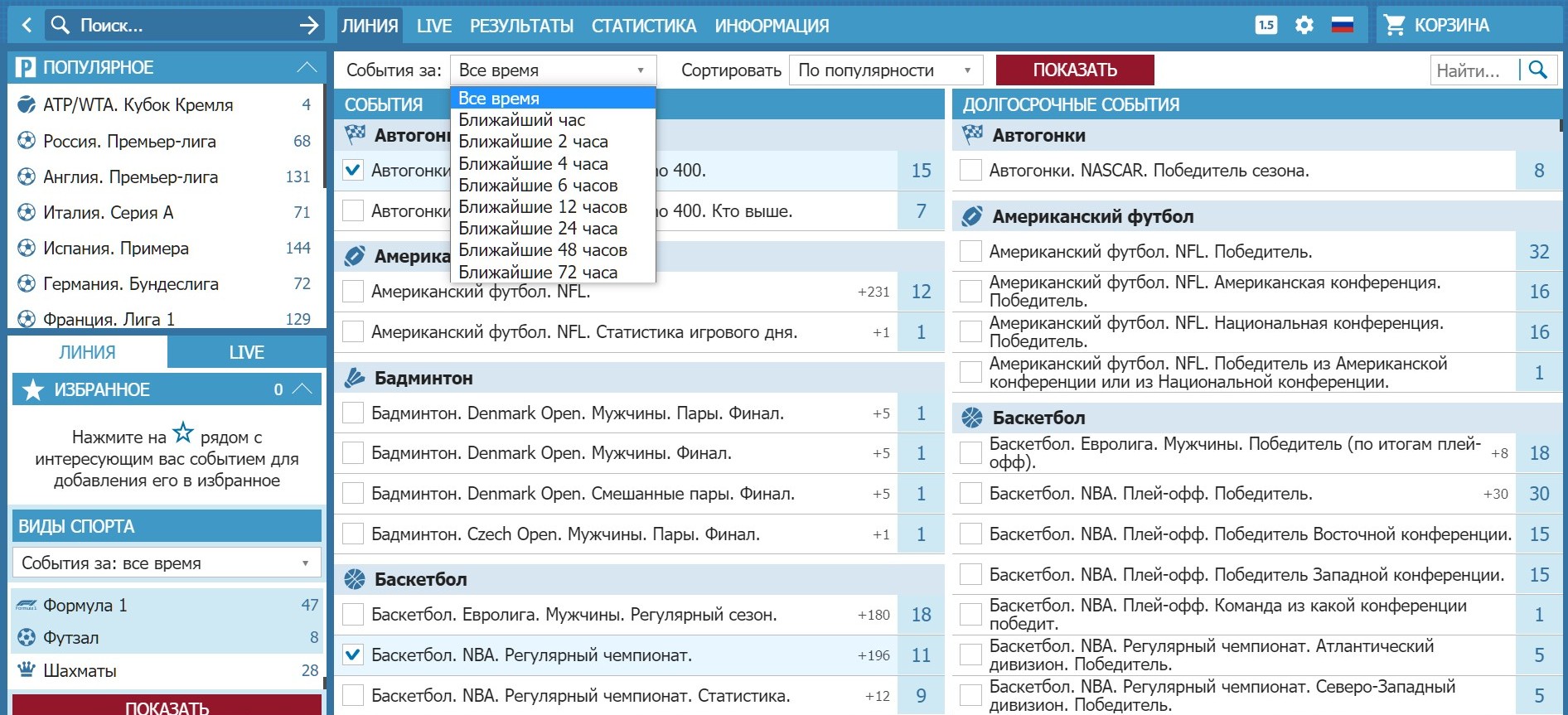The width and height of the screenshot is (1568, 715).
Task: Click the Russian flag language icon
Action: pos(1343,25)
